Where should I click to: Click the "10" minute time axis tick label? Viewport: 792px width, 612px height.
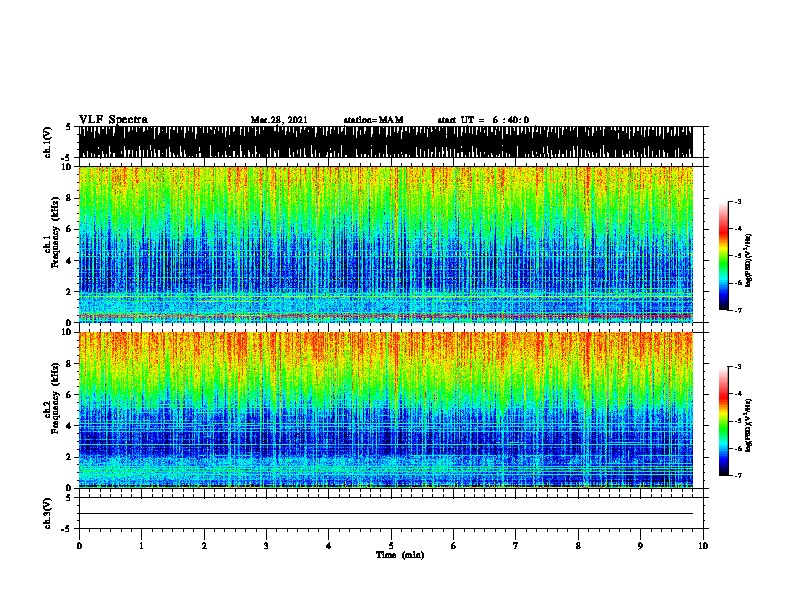(x=703, y=546)
